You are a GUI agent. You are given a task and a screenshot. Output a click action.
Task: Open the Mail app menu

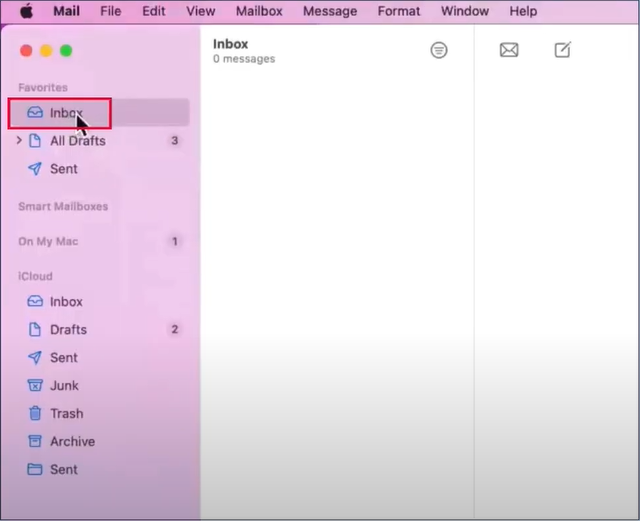(x=66, y=11)
